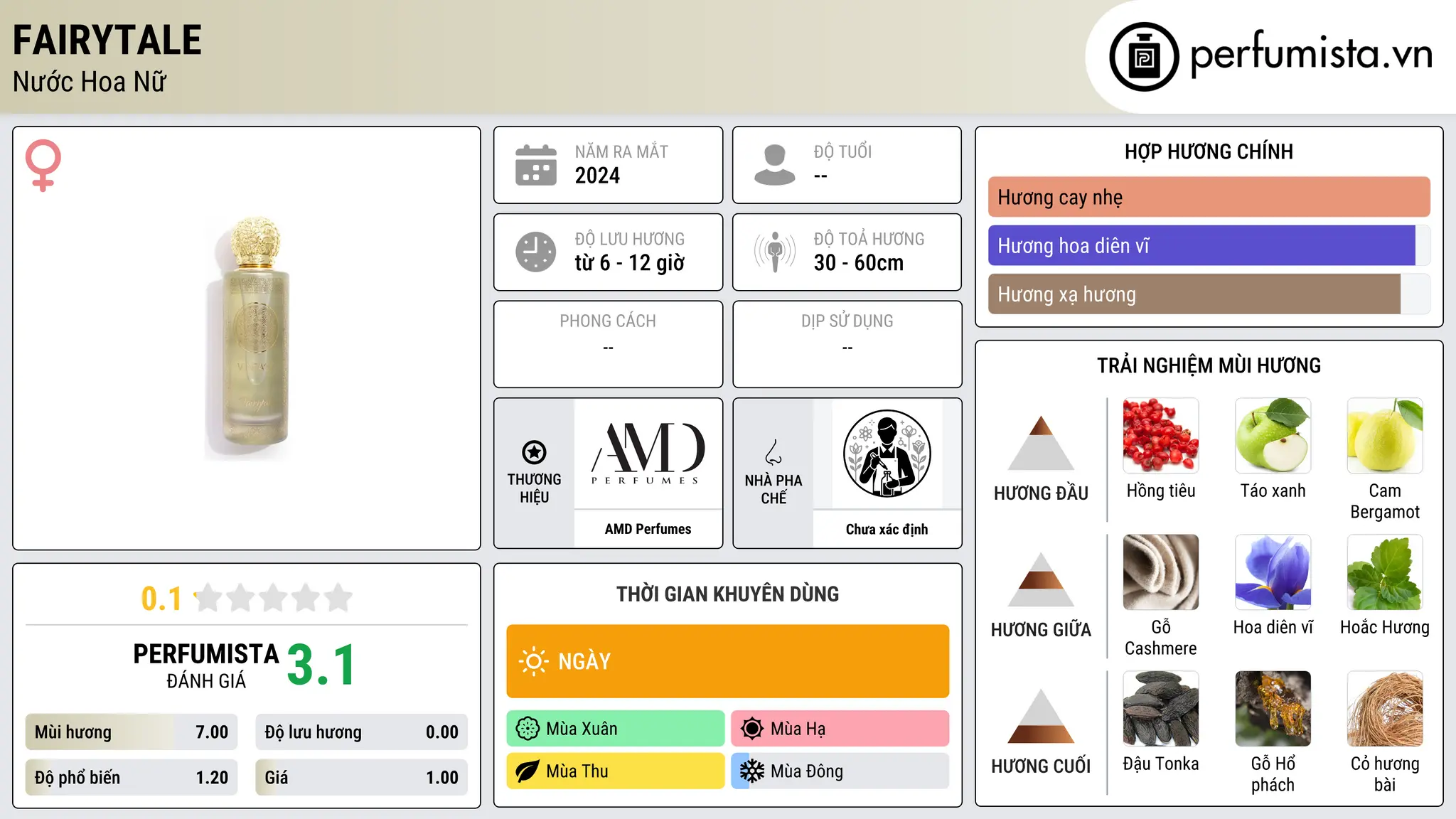Click the calendar icon beside Năm ra mắt

click(535, 165)
